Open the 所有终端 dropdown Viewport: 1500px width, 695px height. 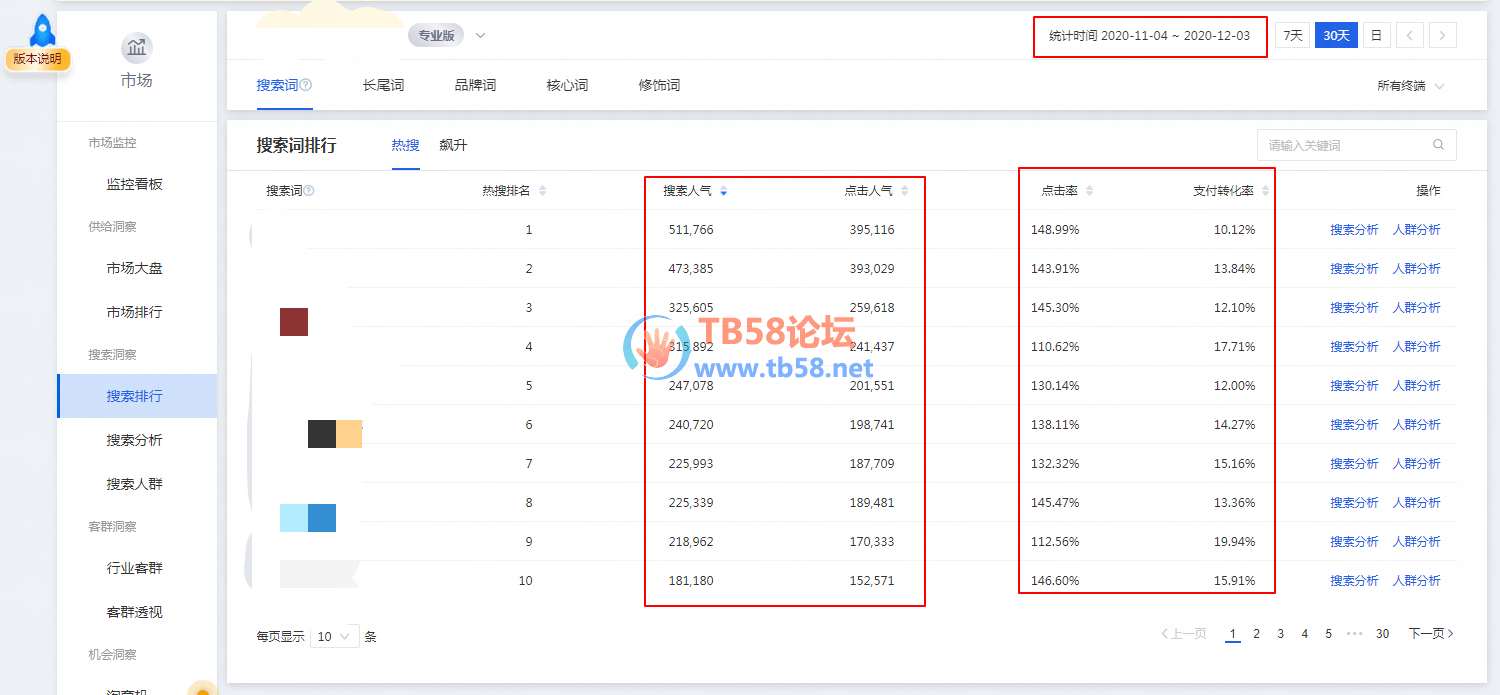(1410, 86)
